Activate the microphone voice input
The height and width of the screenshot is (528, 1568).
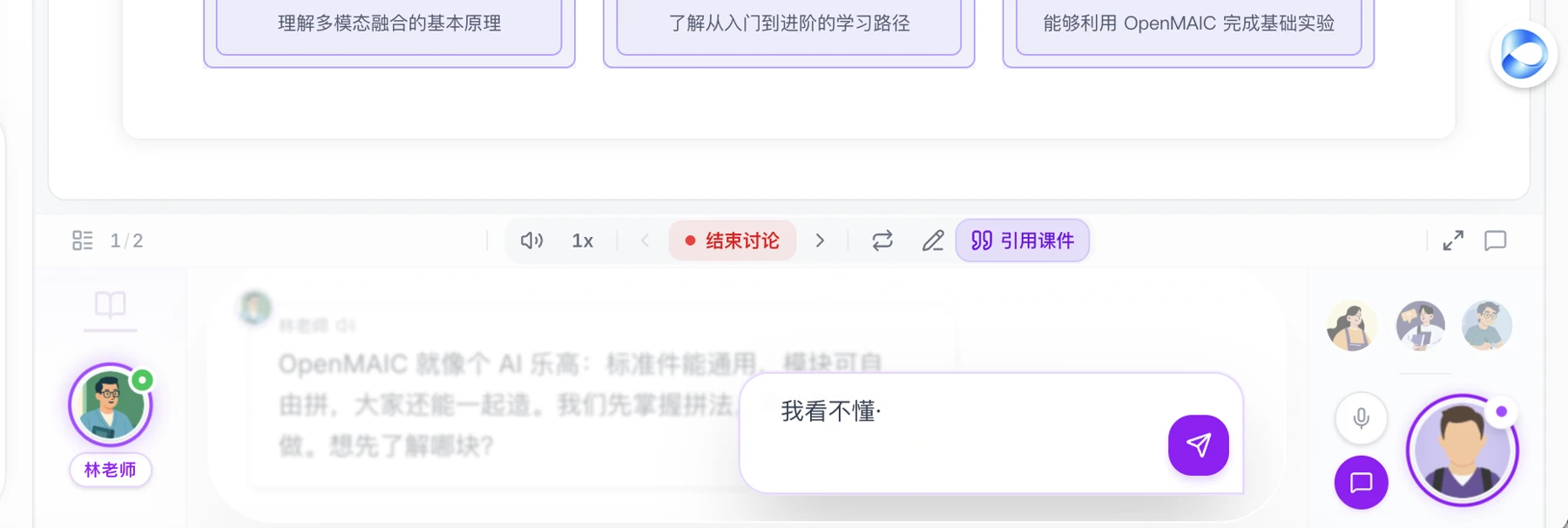1362,418
